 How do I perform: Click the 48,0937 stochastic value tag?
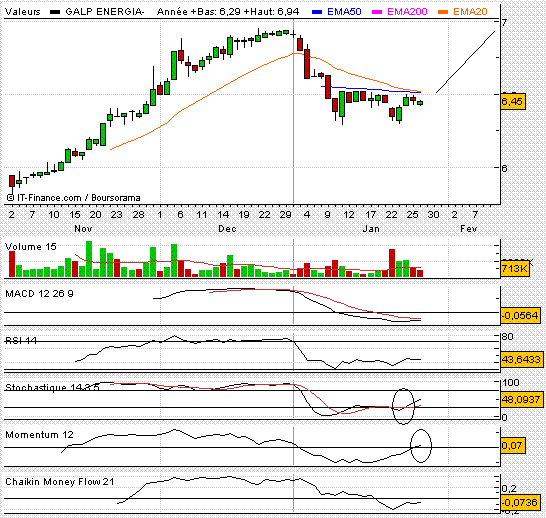click(522, 399)
